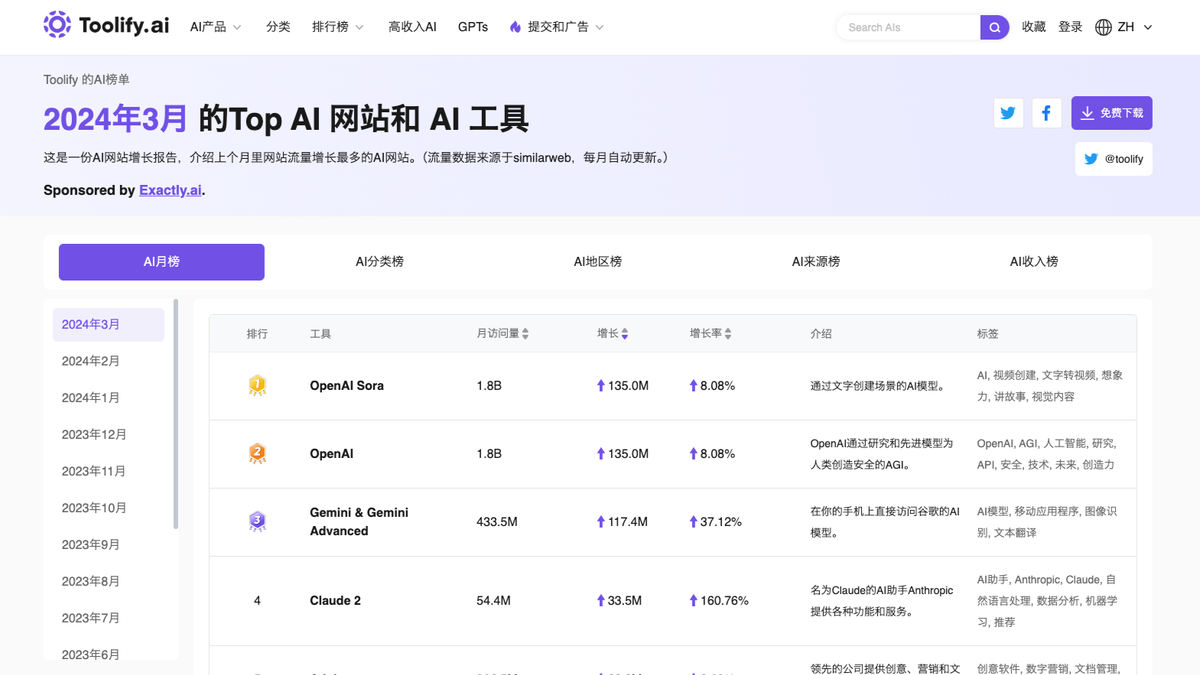
Task: Click the 登录 link
Action: [1071, 27]
